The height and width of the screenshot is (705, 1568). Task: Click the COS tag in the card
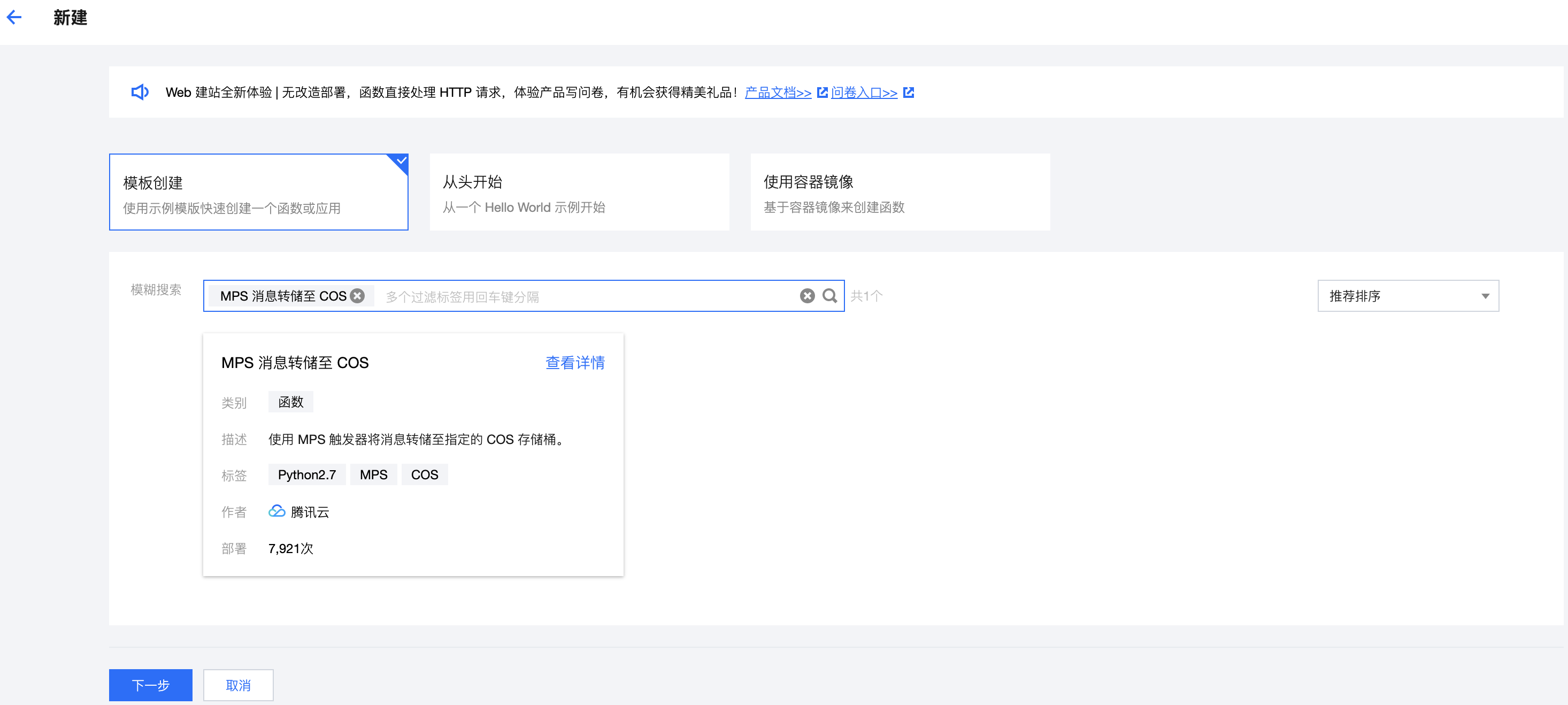point(424,475)
